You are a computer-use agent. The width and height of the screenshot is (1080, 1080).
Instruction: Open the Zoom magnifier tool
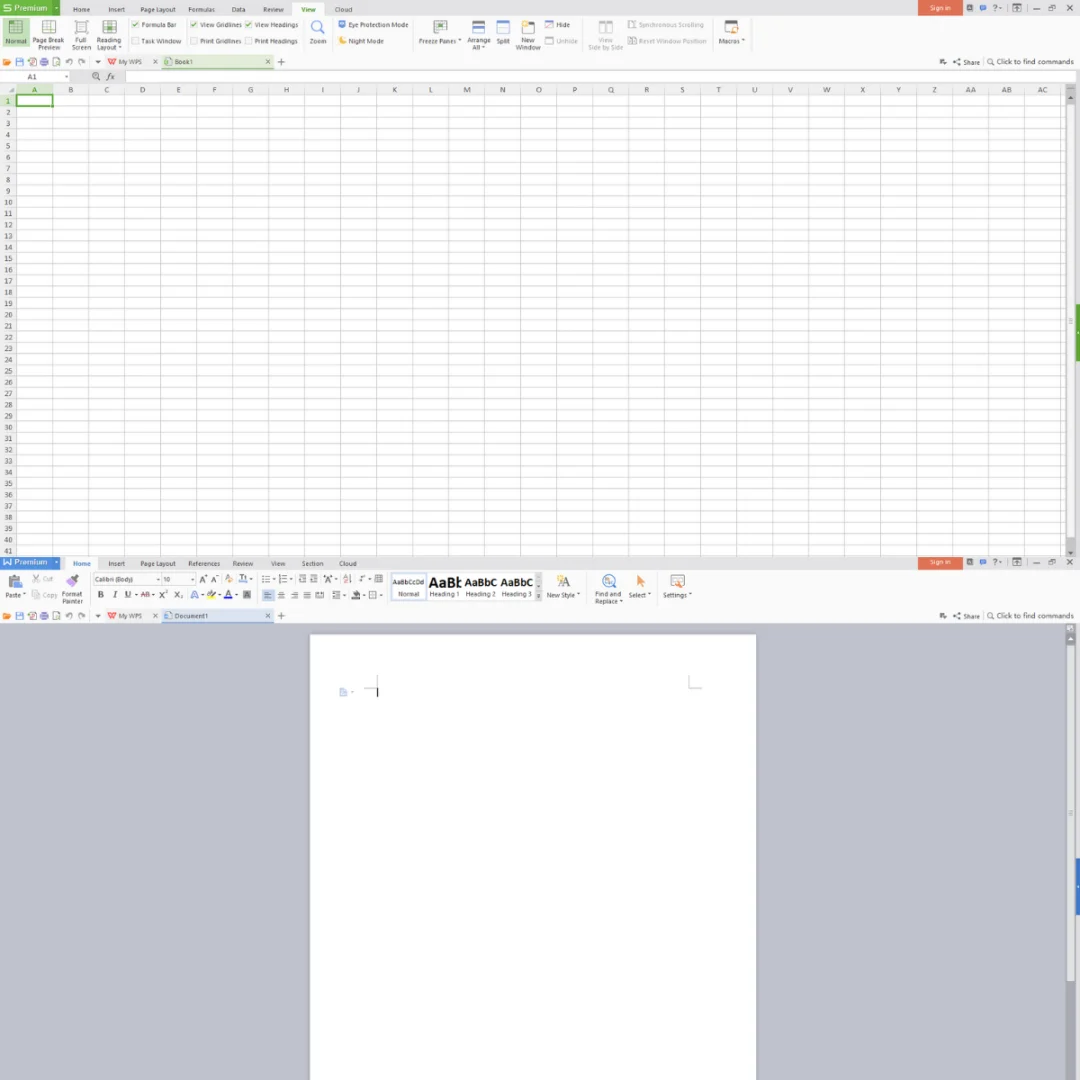tap(317, 32)
